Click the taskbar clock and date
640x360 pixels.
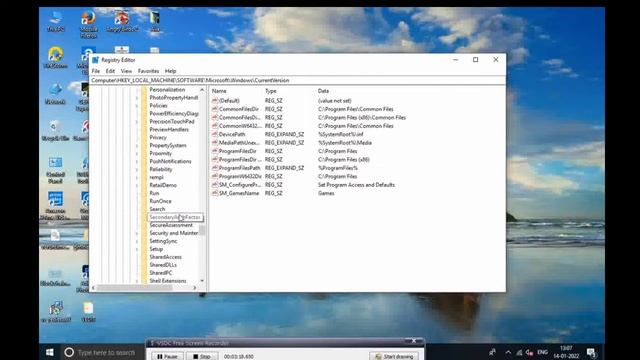coord(566,352)
